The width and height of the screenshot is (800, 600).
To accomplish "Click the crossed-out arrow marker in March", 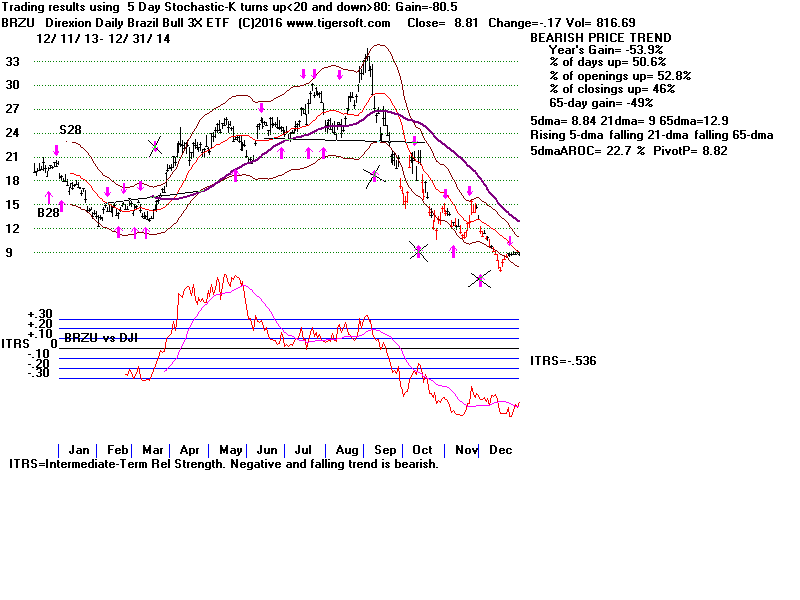I will pos(155,147).
